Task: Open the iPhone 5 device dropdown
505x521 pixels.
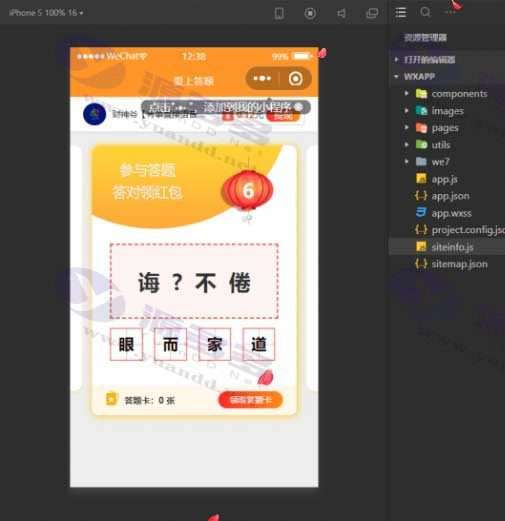Action: 46,13
